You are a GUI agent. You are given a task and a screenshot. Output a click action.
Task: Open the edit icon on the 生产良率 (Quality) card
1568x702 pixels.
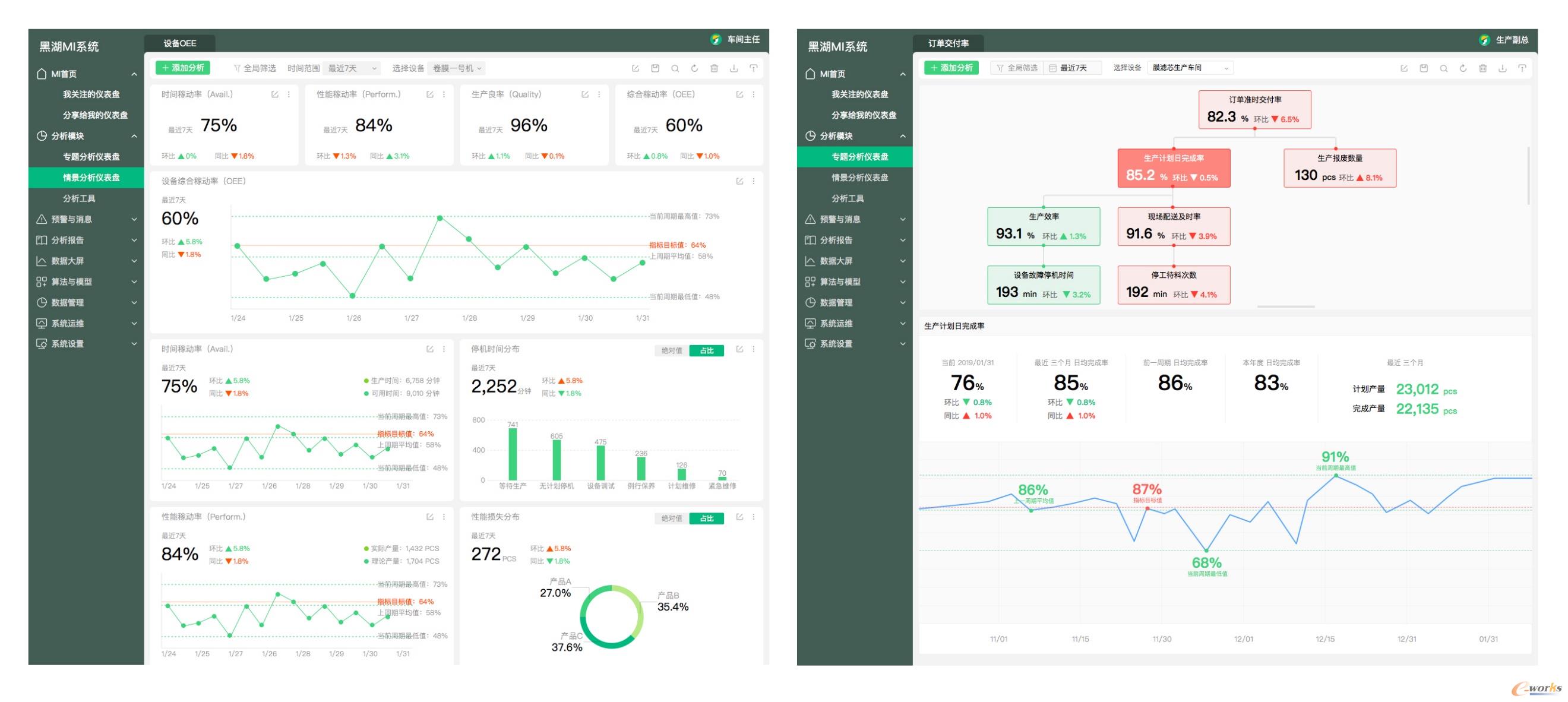click(x=585, y=94)
